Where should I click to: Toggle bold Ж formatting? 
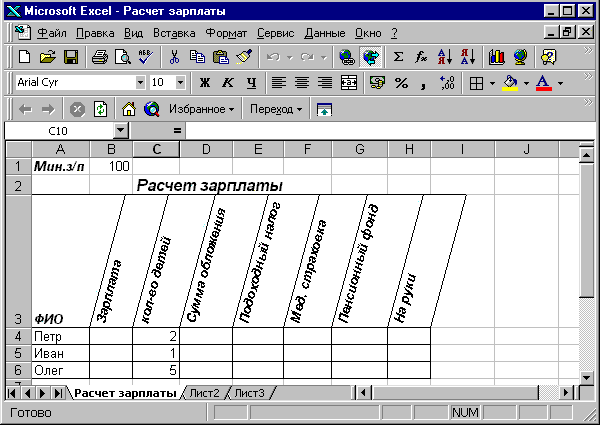[205, 83]
